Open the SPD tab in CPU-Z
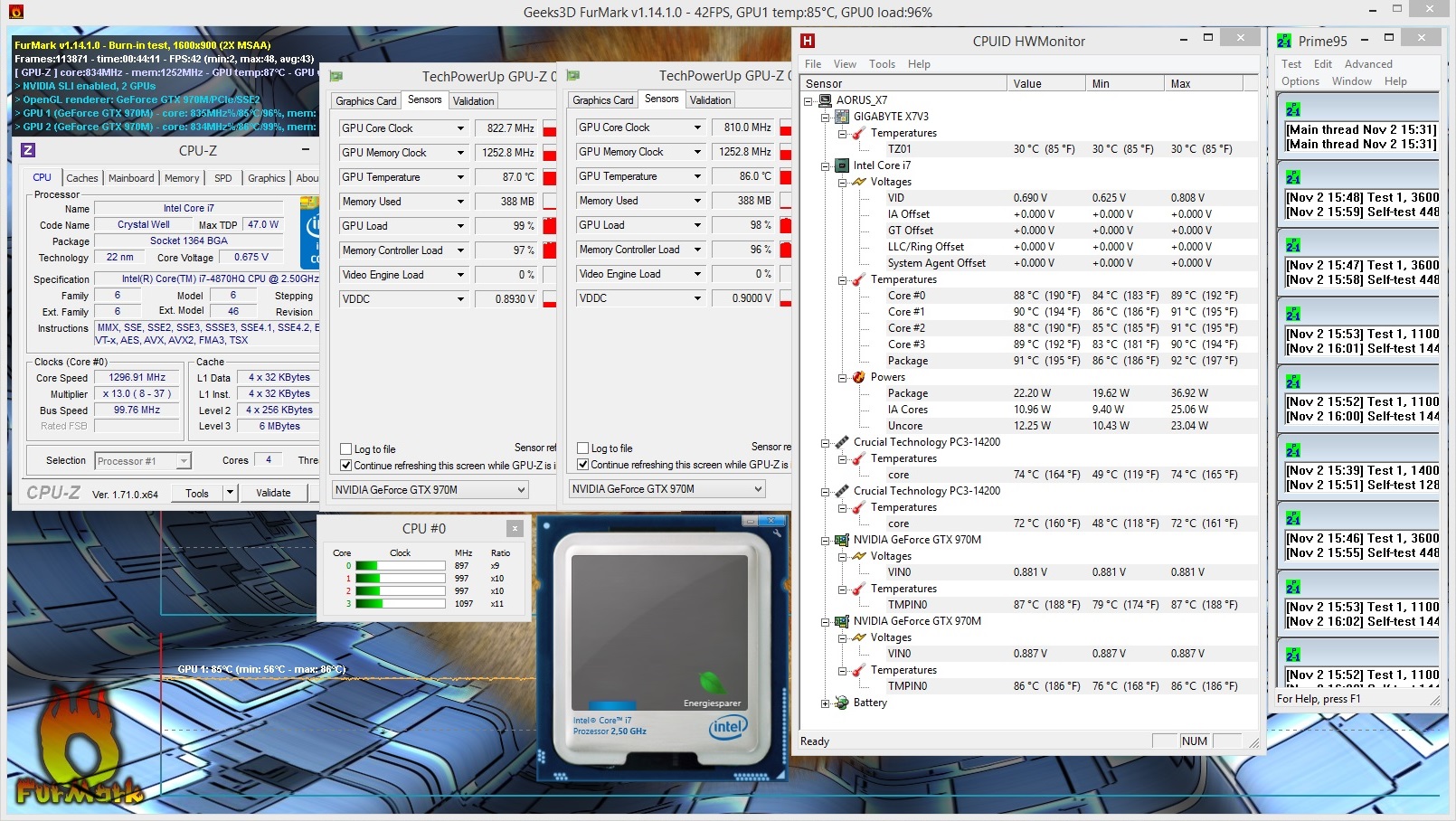This screenshot has height=821, width=1456. click(x=223, y=178)
